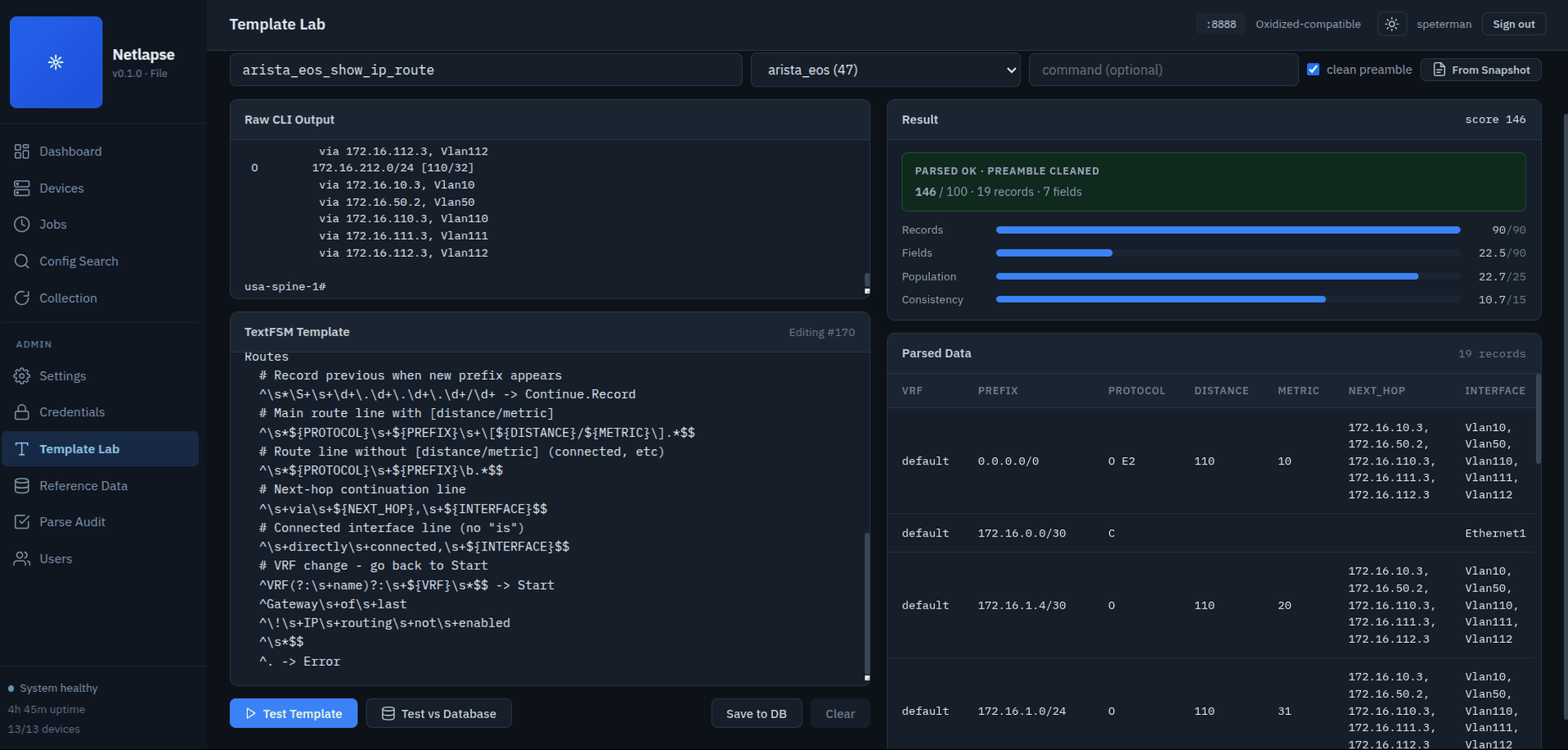The width and height of the screenshot is (1568, 750).
Task: Click the play icon in Test Template
Action: click(x=251, y=714)
